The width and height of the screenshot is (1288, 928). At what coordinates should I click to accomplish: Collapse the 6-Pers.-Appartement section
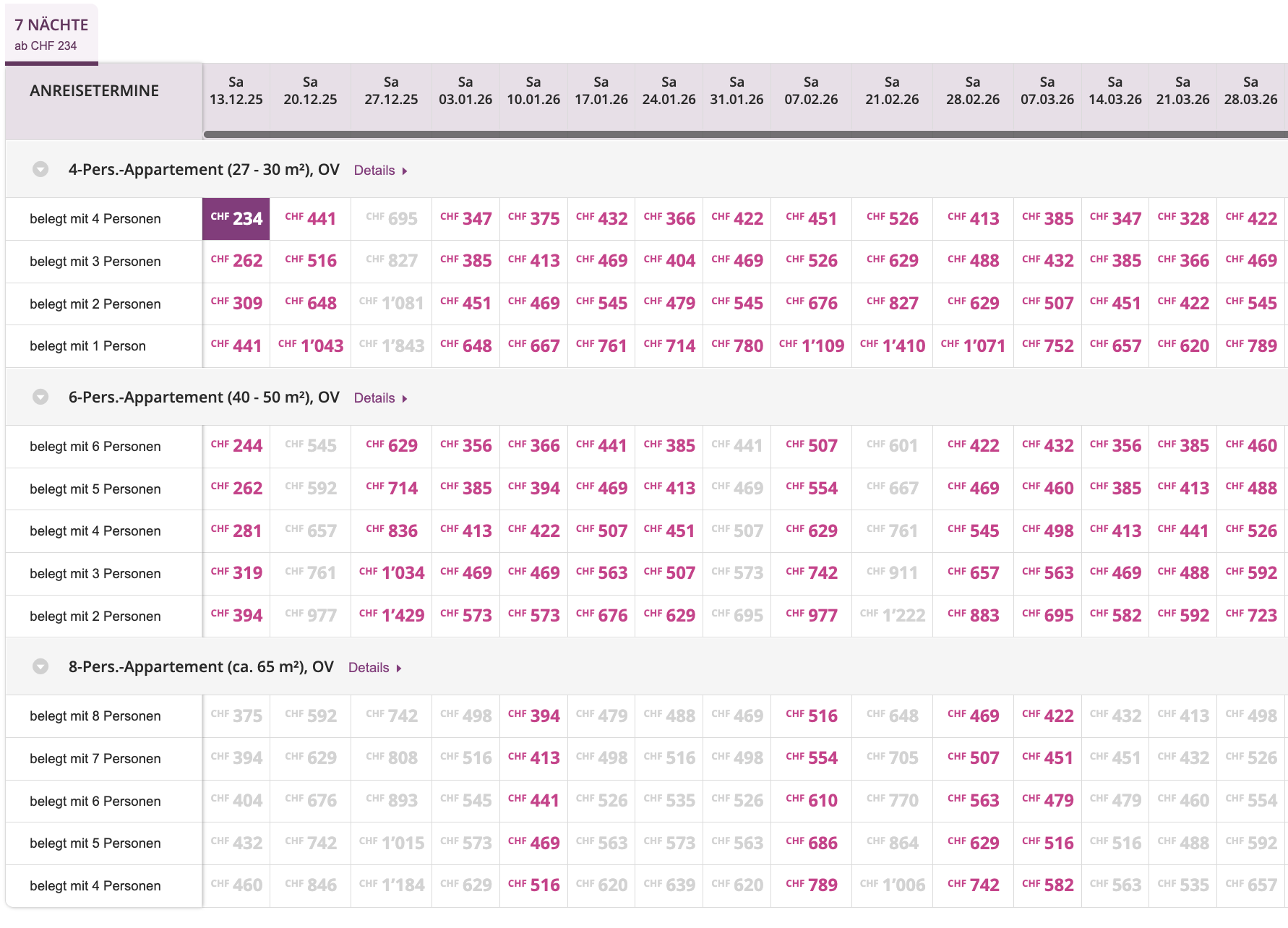coord(40,398)
